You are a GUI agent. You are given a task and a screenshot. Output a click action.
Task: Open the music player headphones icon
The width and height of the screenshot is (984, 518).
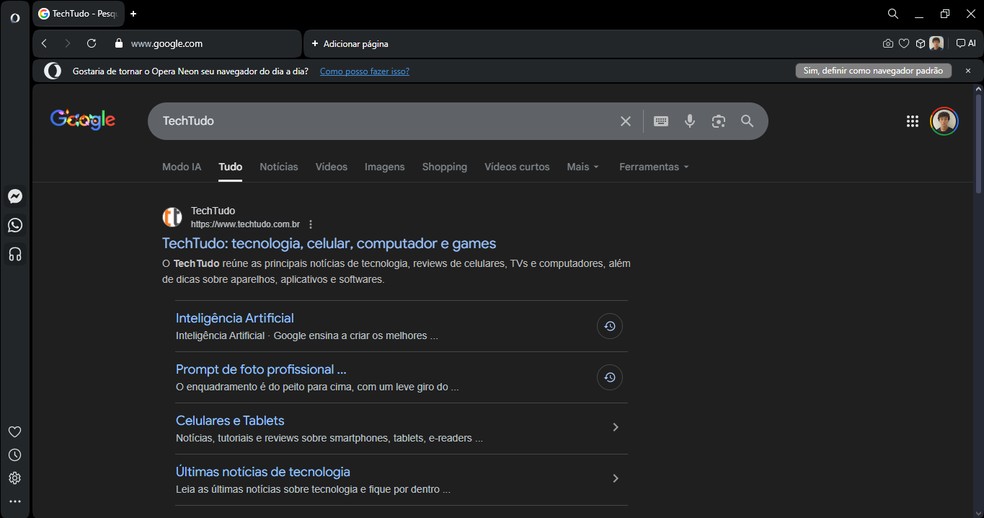15,254
